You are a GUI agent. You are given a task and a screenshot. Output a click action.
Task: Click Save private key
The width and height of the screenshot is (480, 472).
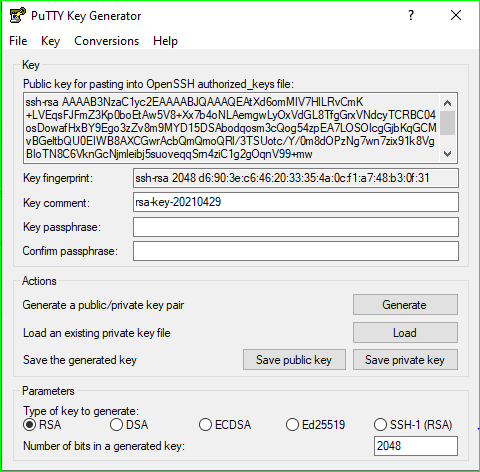tap(405, 360)
